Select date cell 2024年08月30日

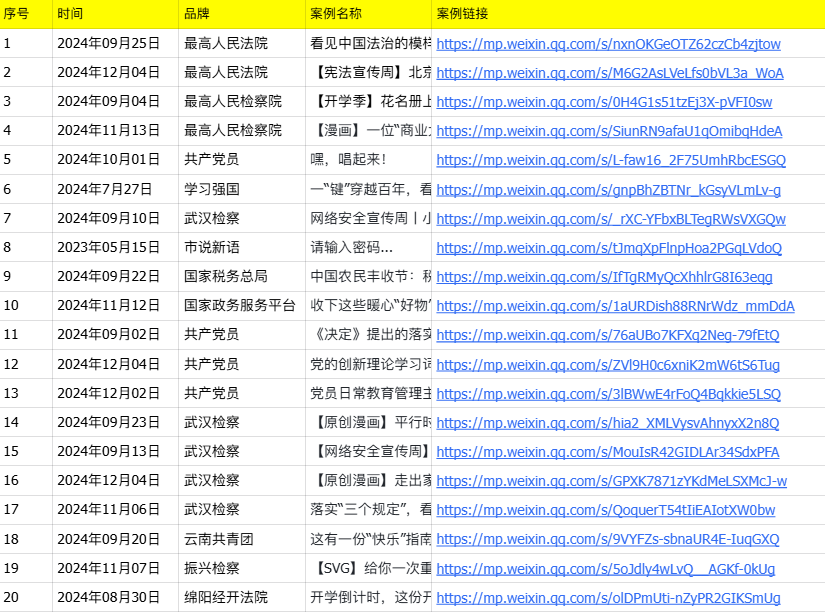coord(116,597)
